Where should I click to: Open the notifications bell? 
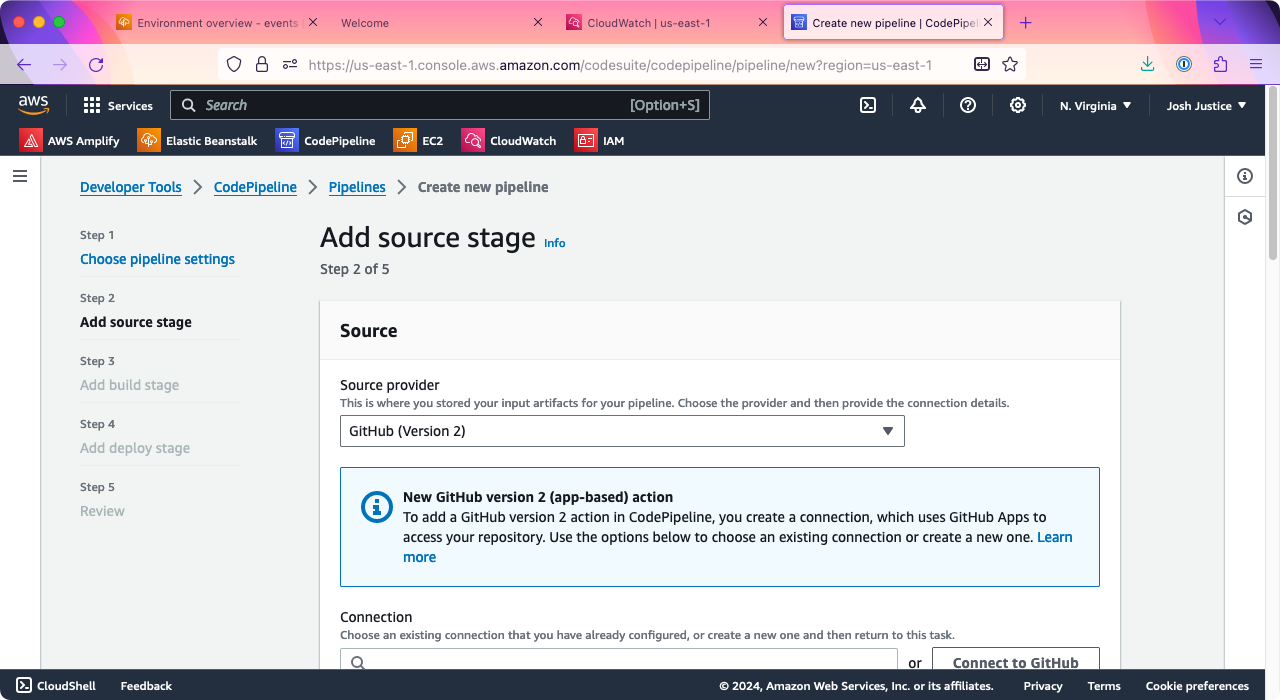coord(918,105)
